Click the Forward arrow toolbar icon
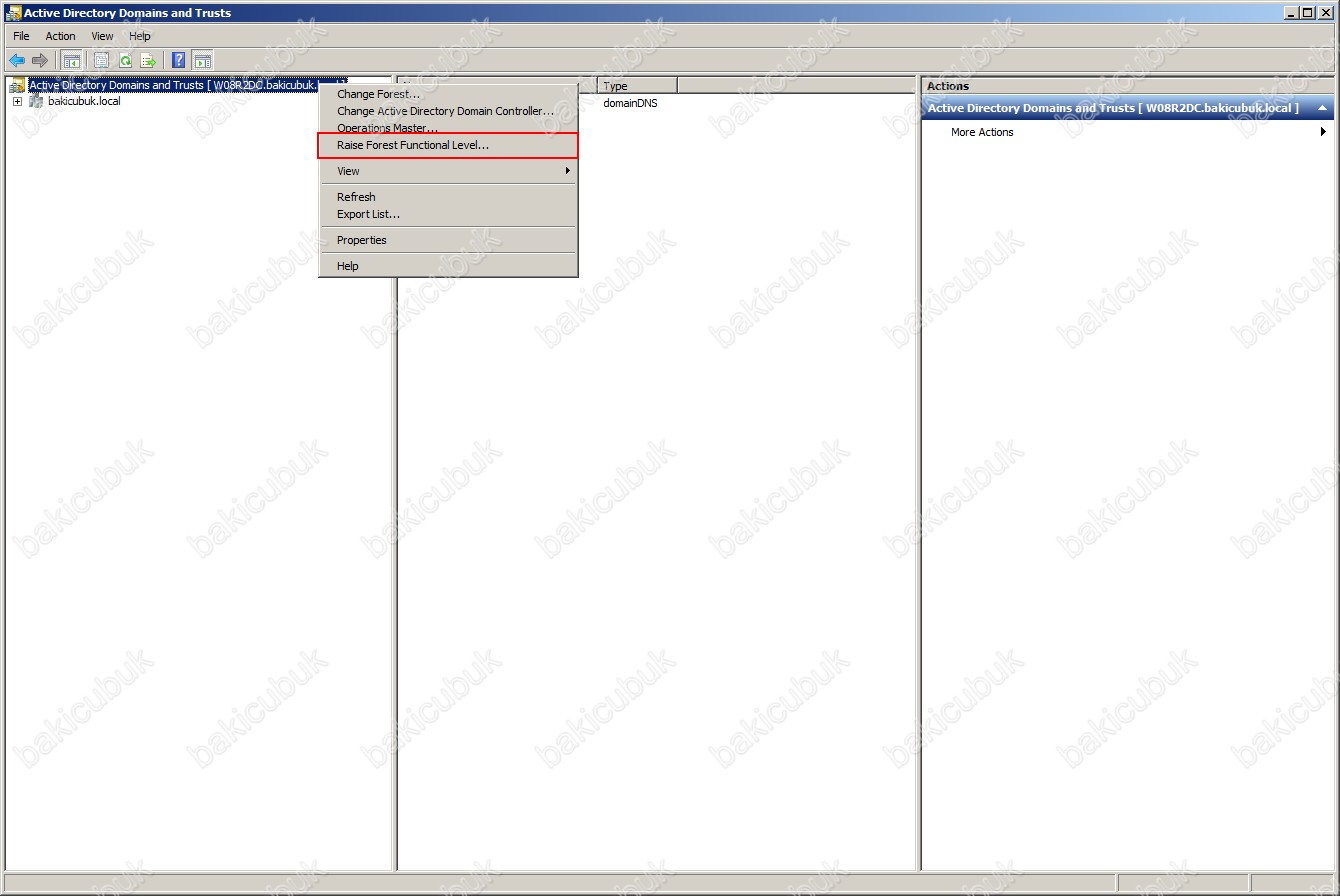This screenshot has width=1340, height=896. [40, 60]
